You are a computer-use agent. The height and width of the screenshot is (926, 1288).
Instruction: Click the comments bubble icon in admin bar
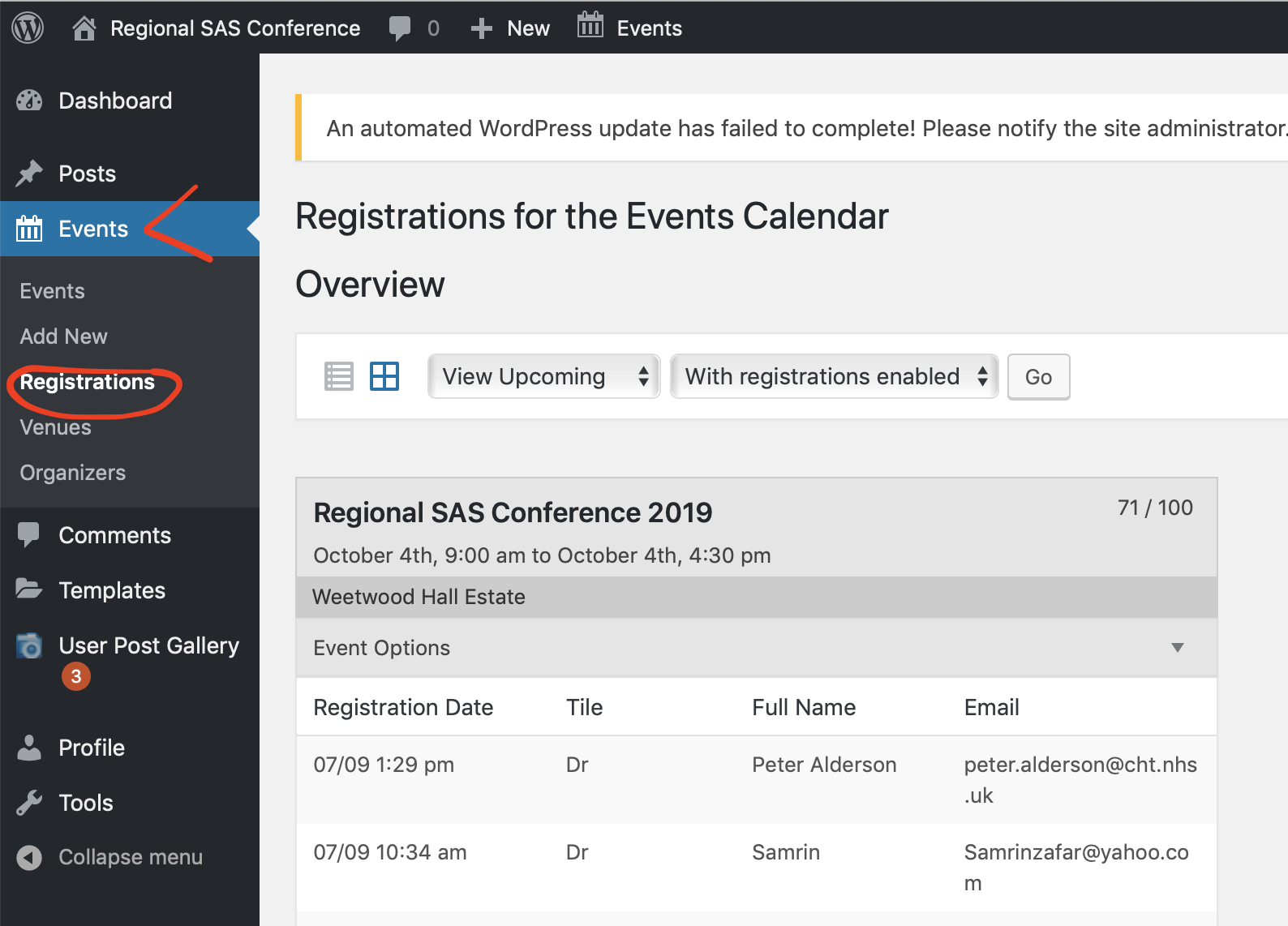click(x=400, y=28)
